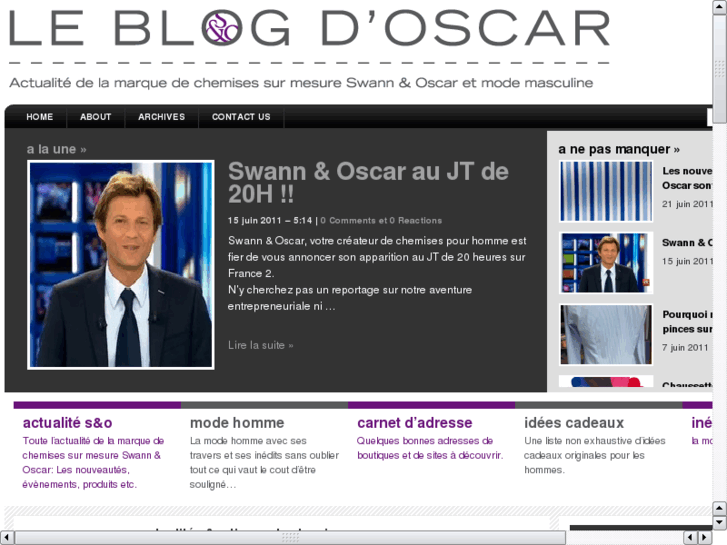Image resolution: width=727 pixels, height=545 pixels.
Task: Open the ARCHIVES menu item
Action: click(161, 117)
